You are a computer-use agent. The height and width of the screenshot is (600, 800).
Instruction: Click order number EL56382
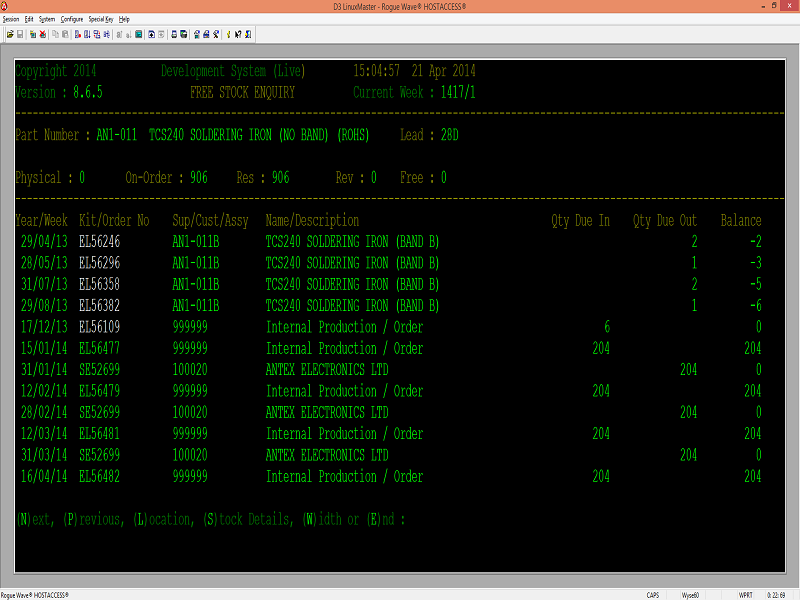click(99, 306)
